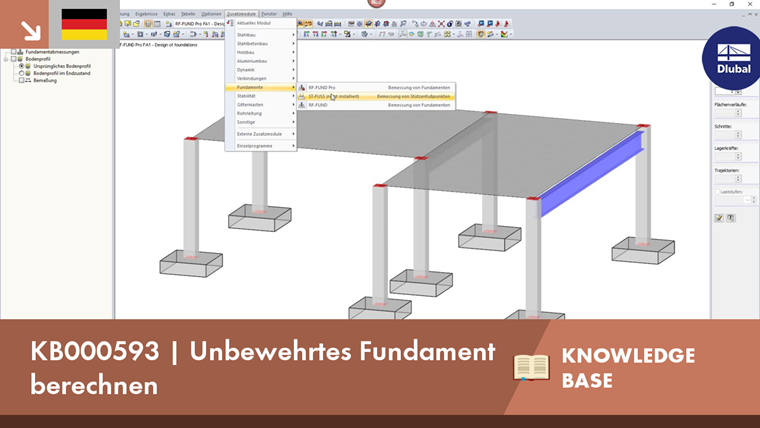Click the Bemaßung tree label

pyautogui.click(x=45, y=81)
